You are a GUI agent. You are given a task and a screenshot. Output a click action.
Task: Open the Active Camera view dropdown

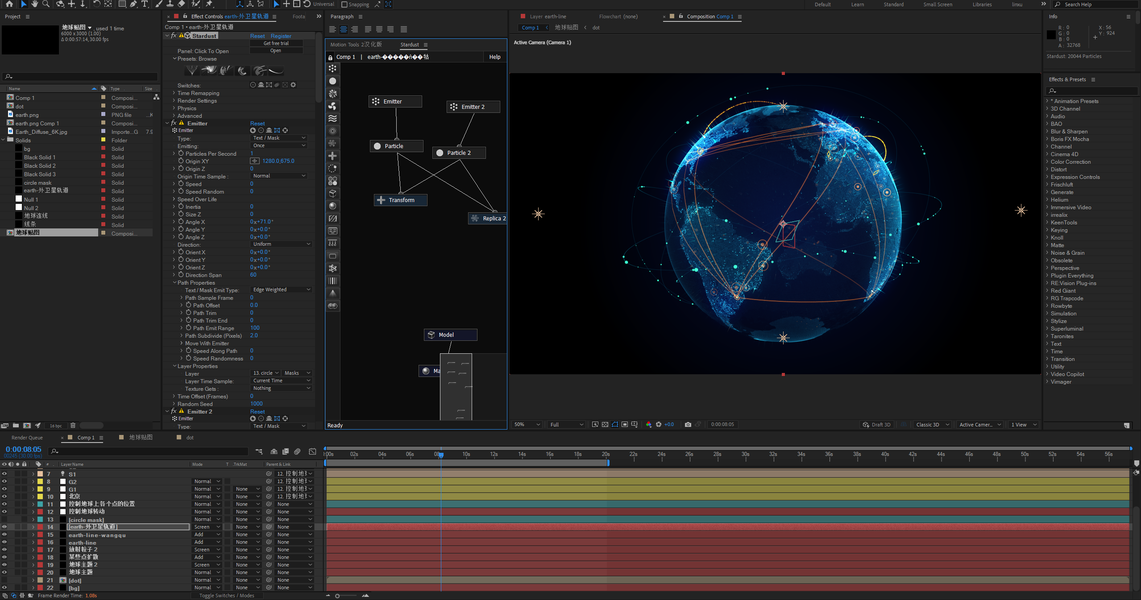point(979,424)
